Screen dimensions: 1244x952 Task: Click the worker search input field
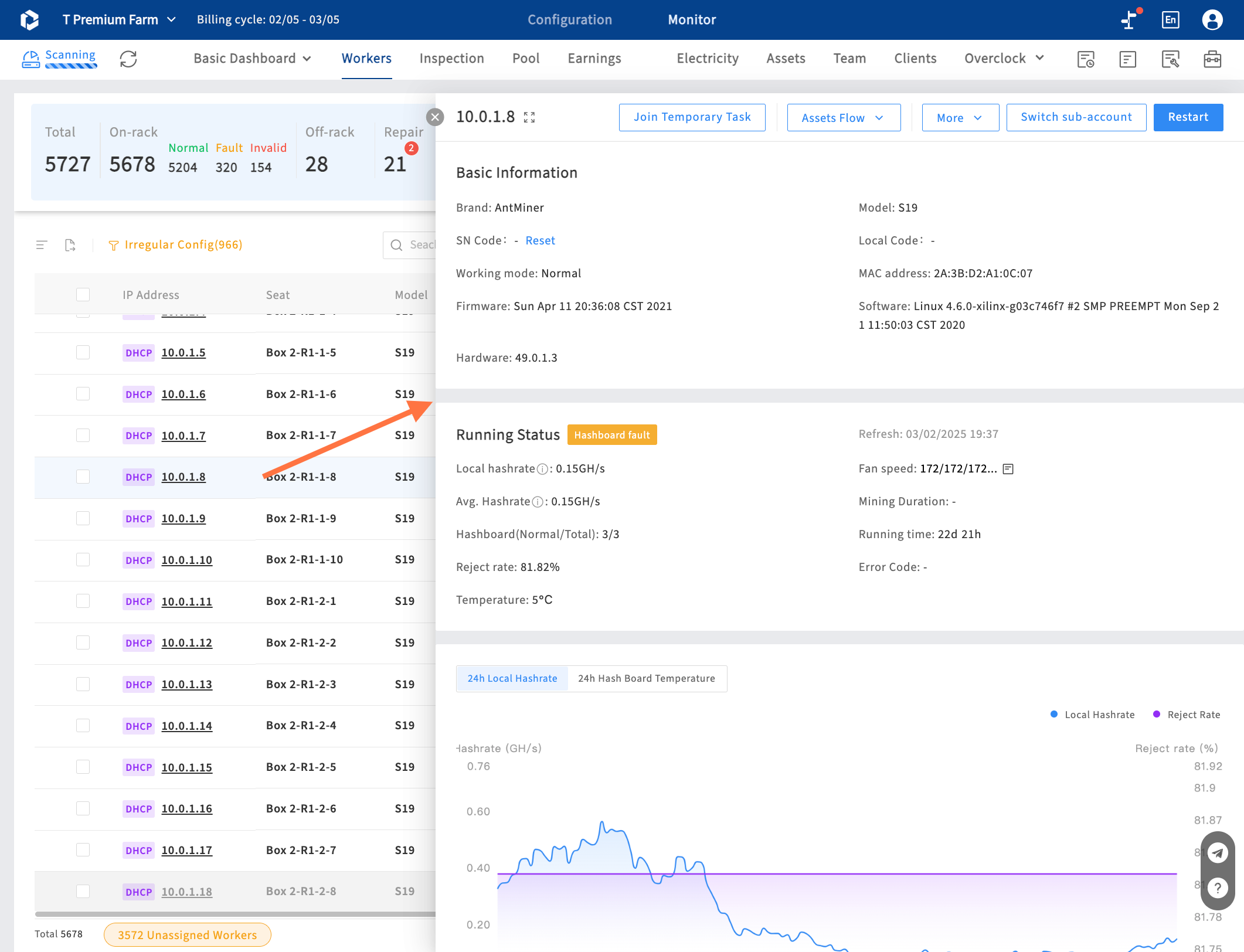[409, 245]
